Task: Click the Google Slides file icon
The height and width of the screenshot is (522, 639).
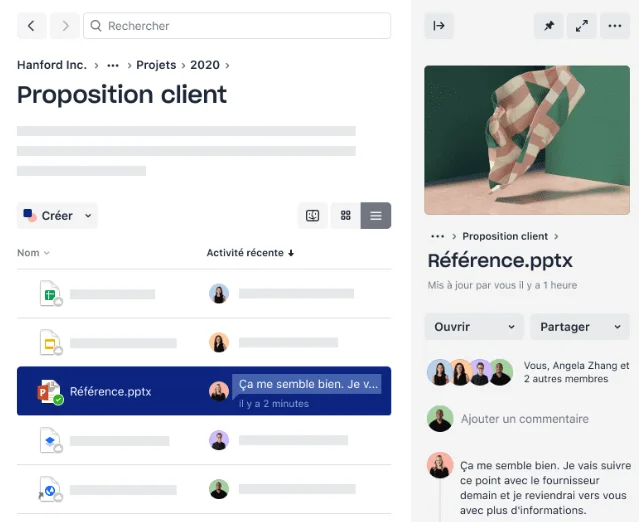Action: [51, 342]
